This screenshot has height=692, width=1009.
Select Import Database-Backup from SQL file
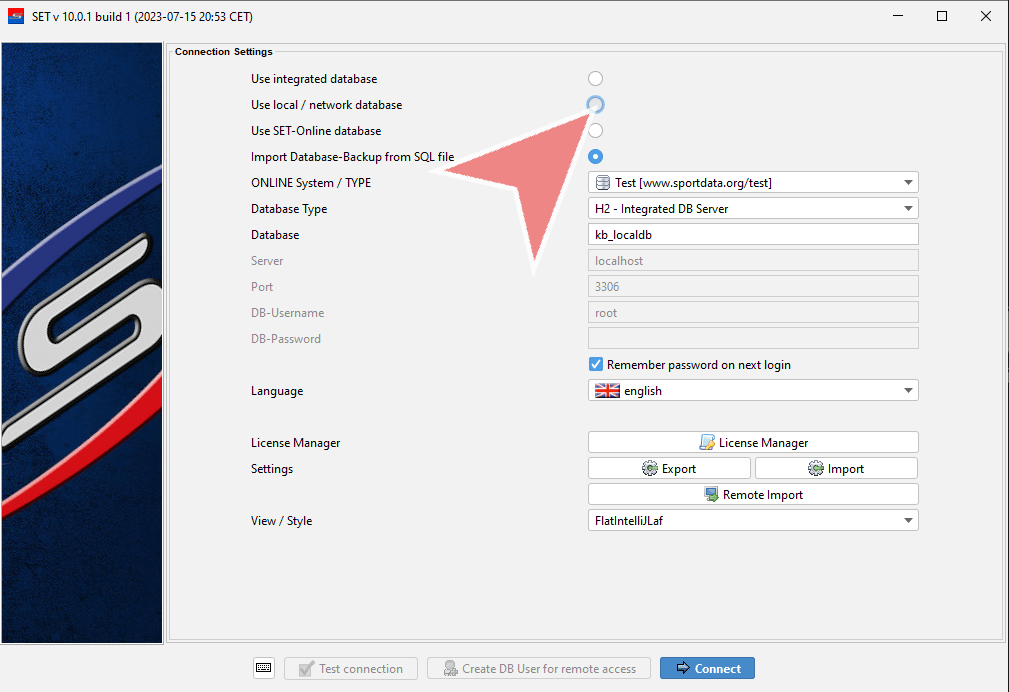click(x=596, y=157)
